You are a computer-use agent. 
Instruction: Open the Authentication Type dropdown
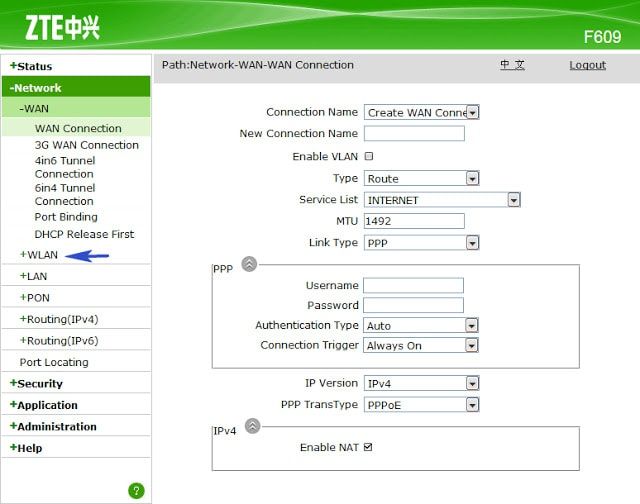point(421,325)
